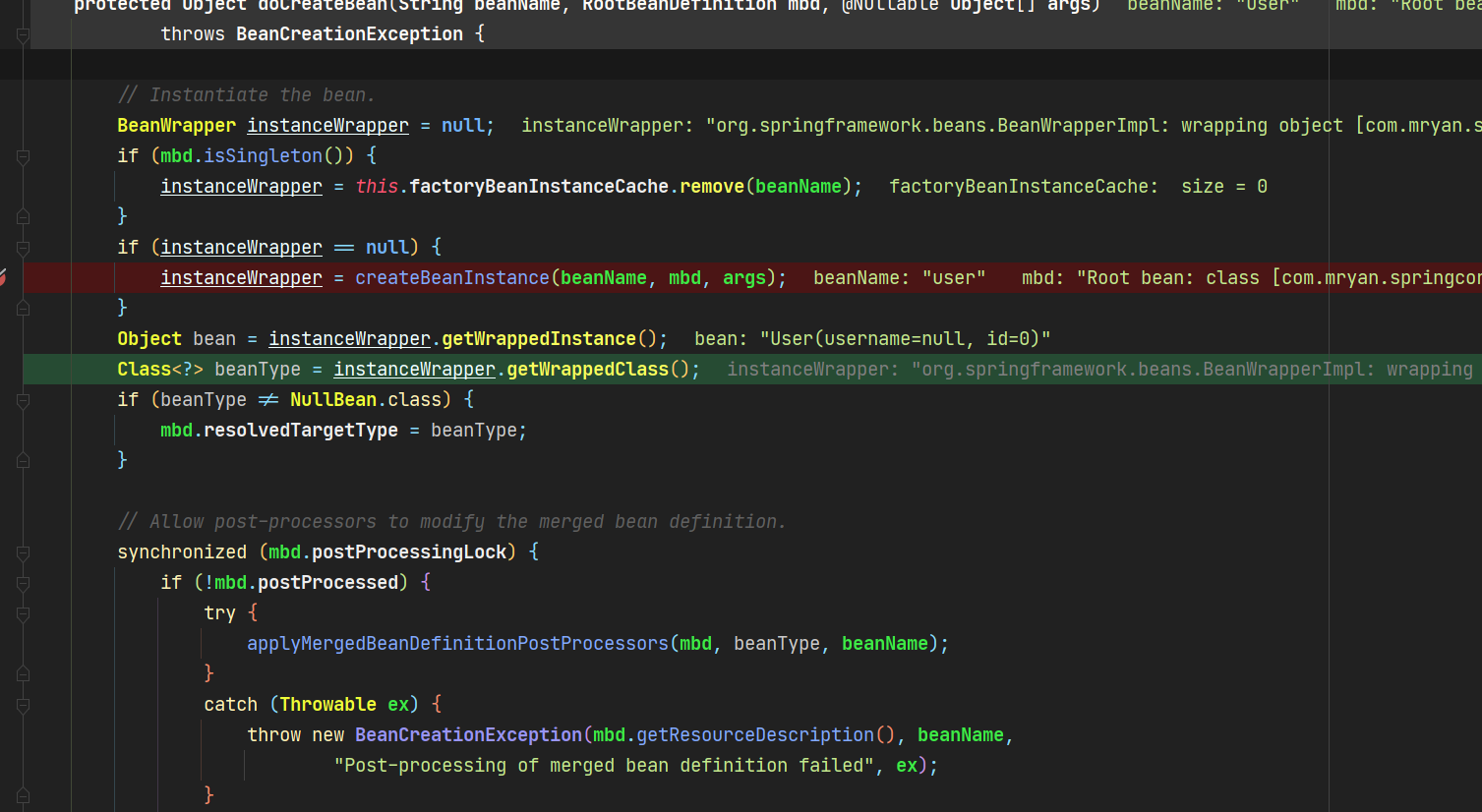
Task: Collapse the 'if (beanType != NullBean.class)' block
Action: point(23,400)
